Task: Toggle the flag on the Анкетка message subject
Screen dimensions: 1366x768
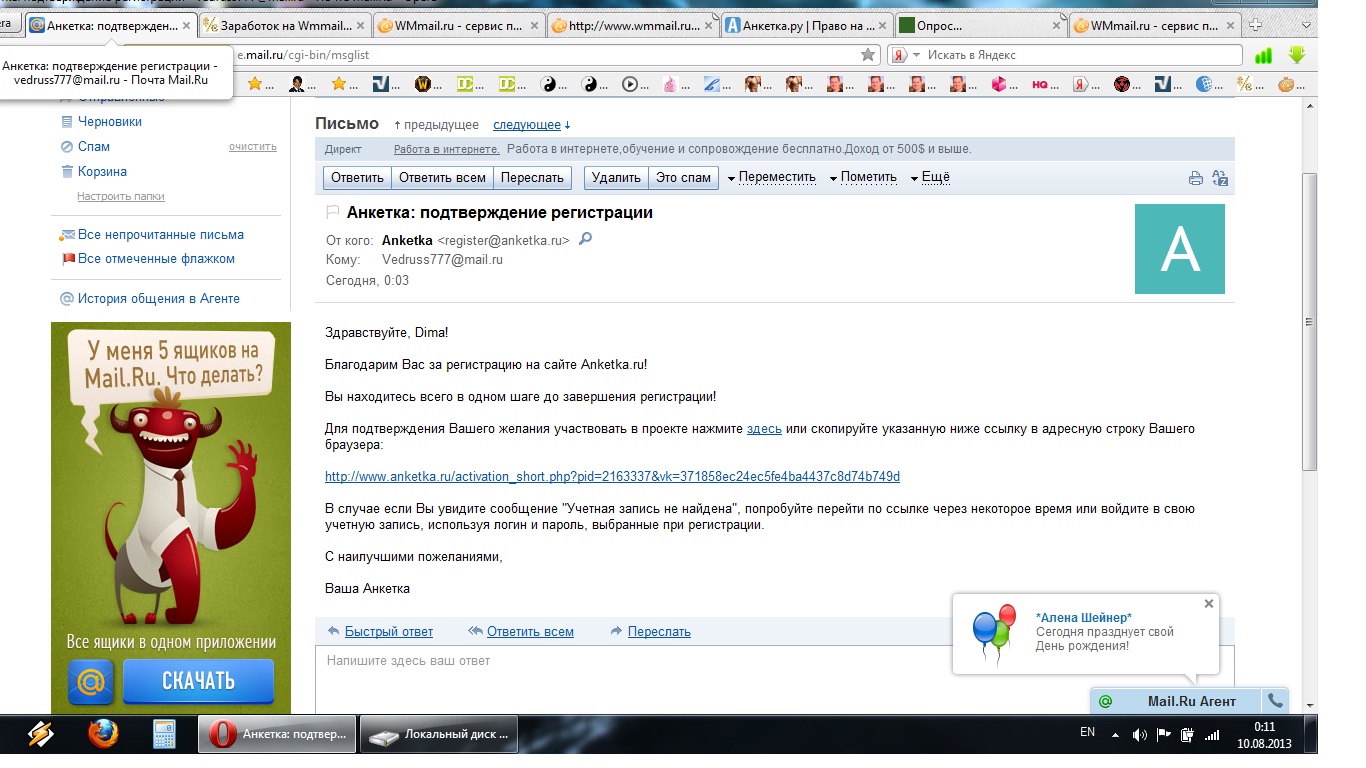Action: click(333, 212)
